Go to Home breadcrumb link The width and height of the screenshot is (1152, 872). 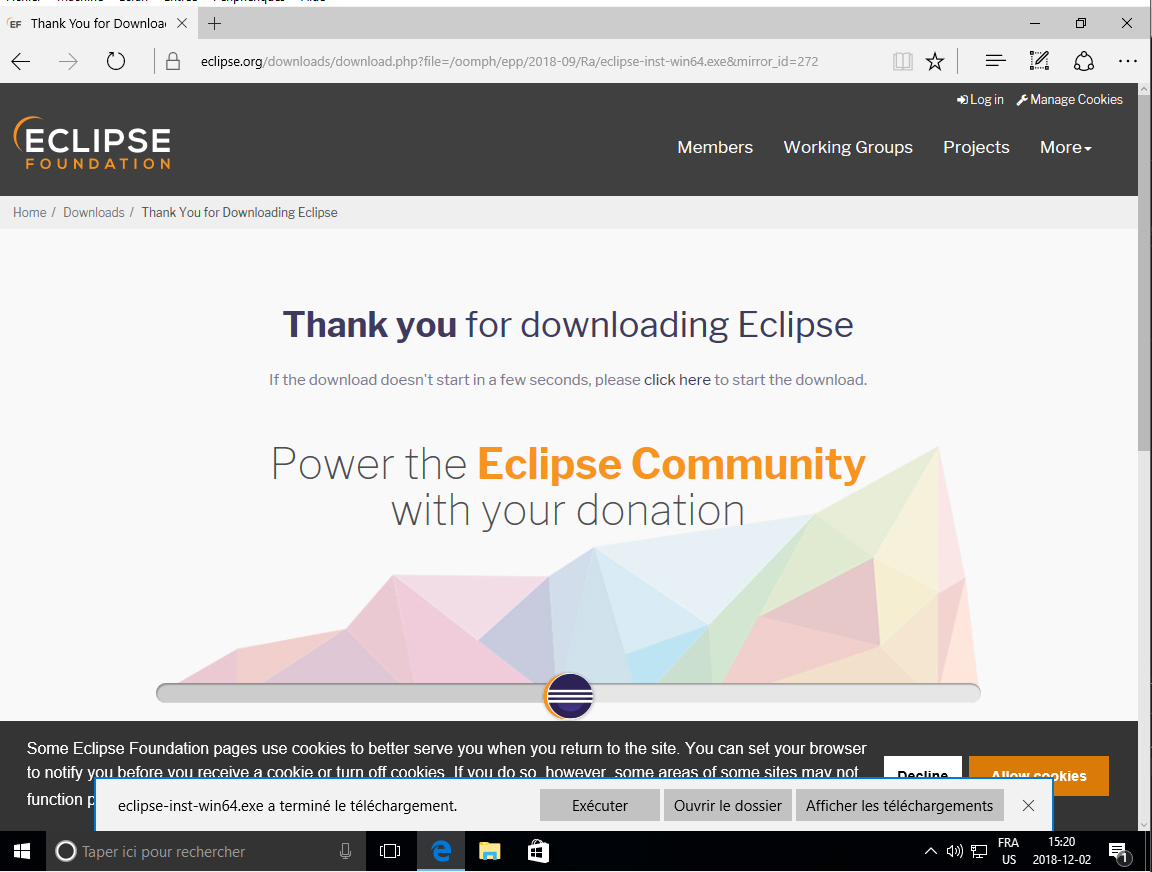(29, 212)
